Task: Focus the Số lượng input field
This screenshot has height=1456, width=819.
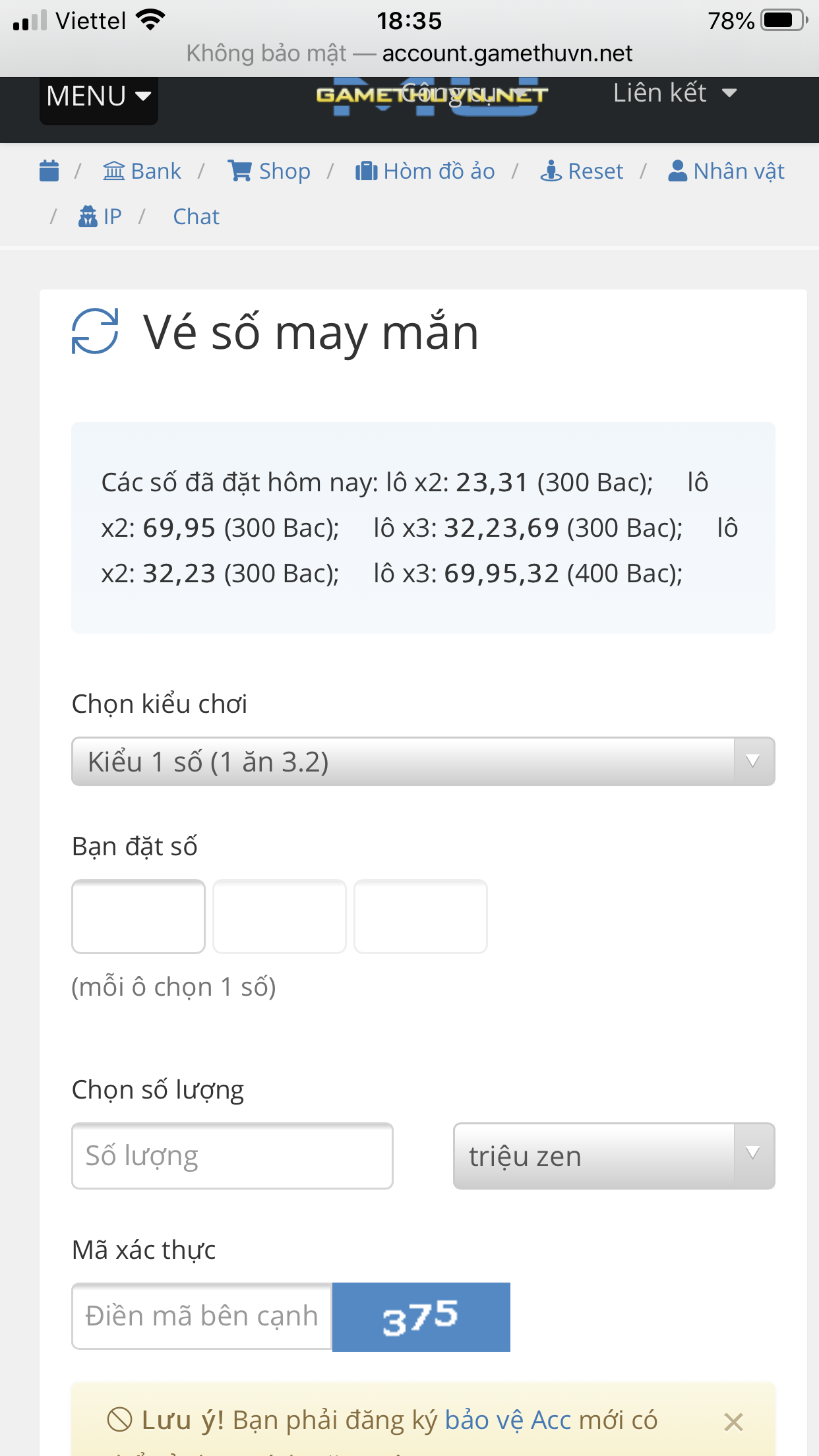Action: pos(232,1156)
